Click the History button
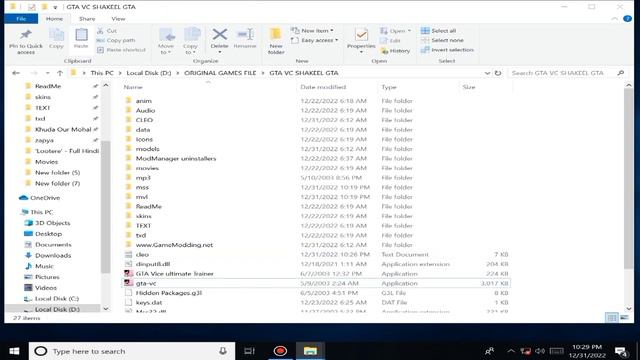 (x=395, y=51)
